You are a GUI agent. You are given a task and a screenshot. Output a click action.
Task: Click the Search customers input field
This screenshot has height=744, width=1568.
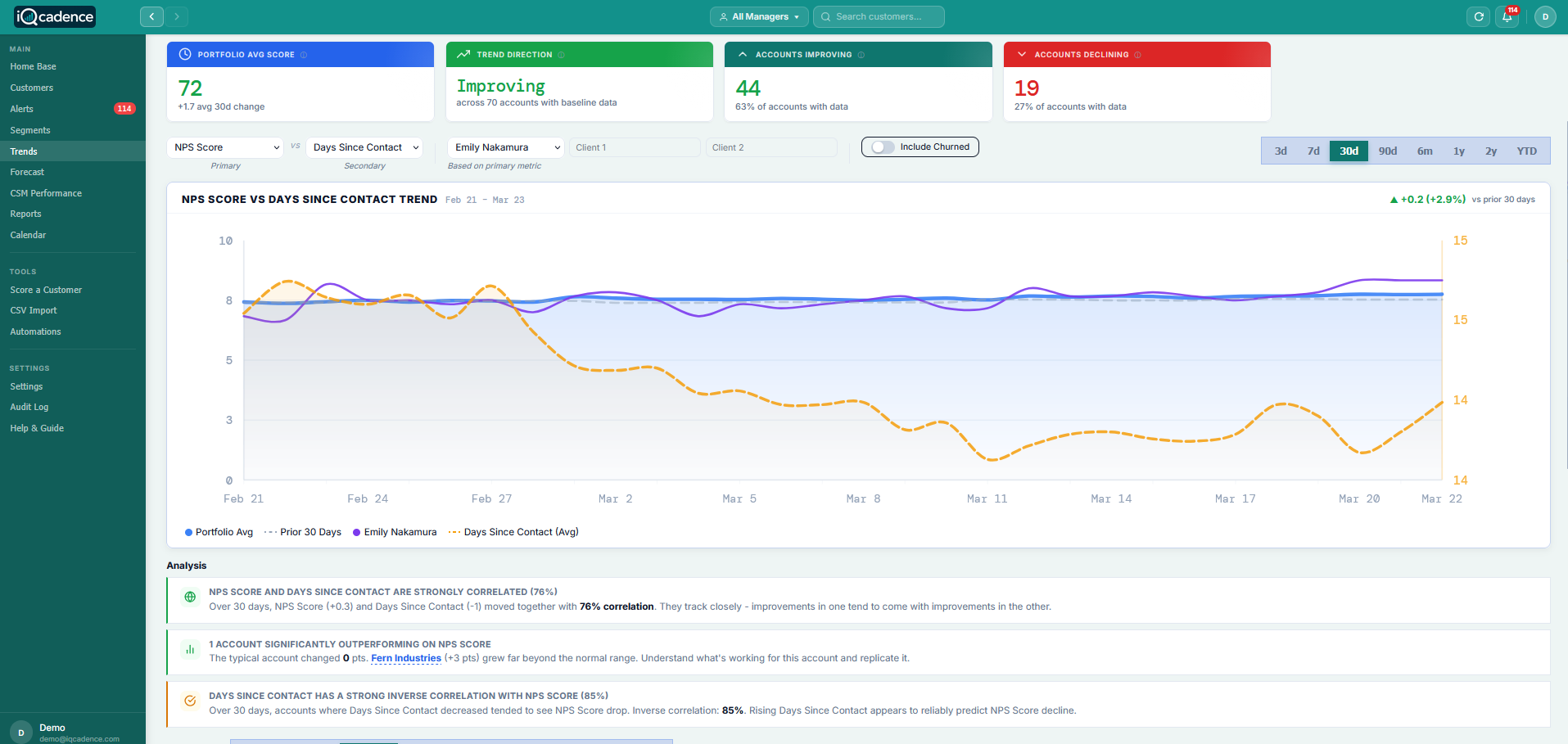coord(879,16)
